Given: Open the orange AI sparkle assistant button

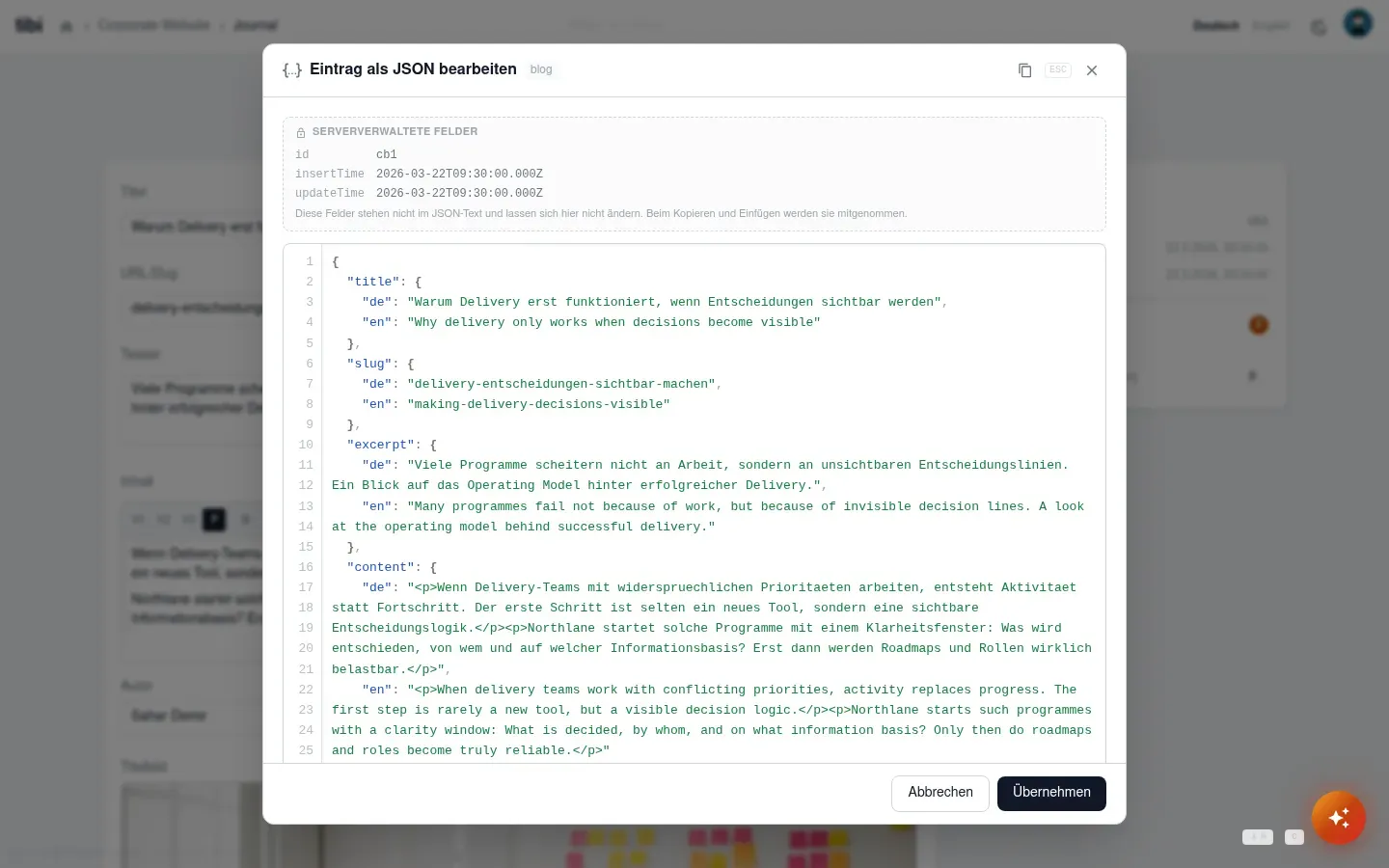Looking at the screenshot, I should [x=1339, y=818].
